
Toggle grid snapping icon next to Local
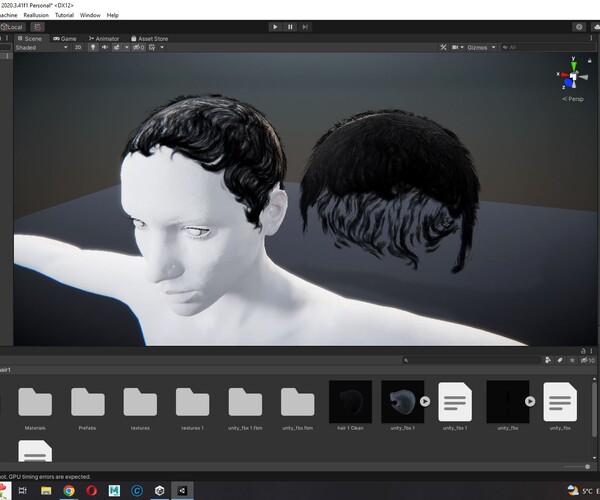click(37, 27)
